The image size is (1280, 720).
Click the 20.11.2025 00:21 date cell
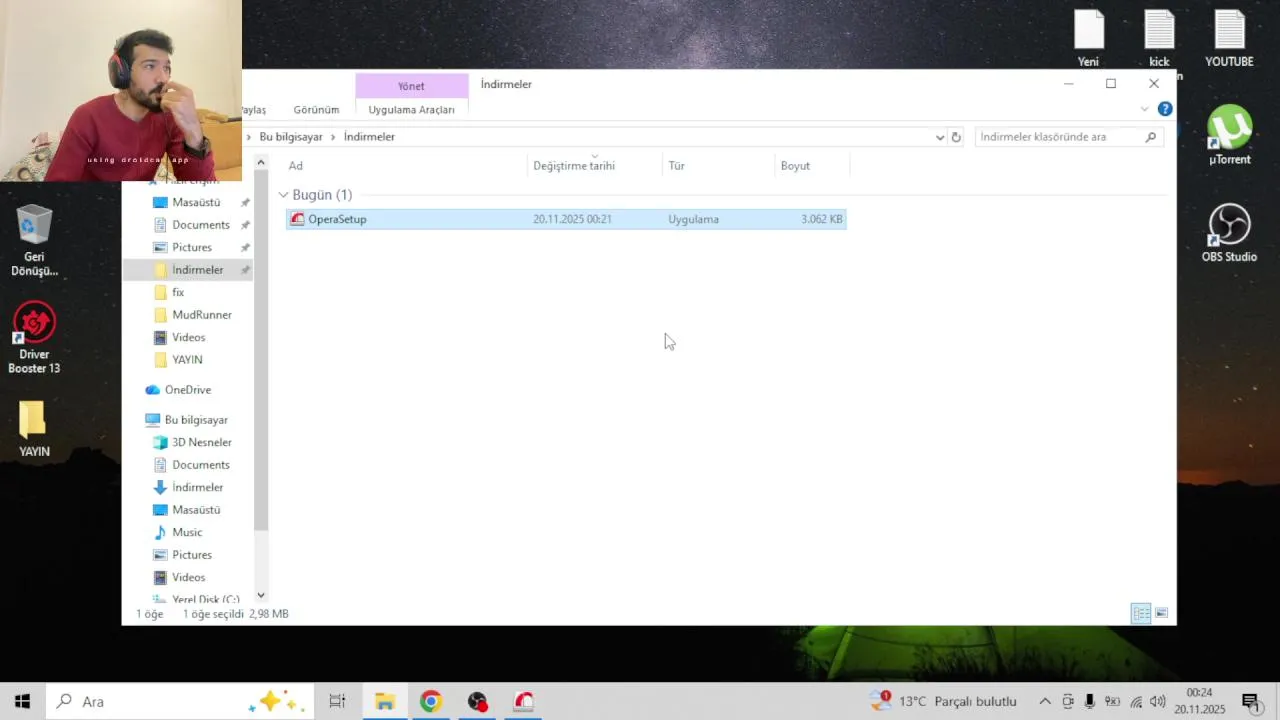tap(572, 219)
